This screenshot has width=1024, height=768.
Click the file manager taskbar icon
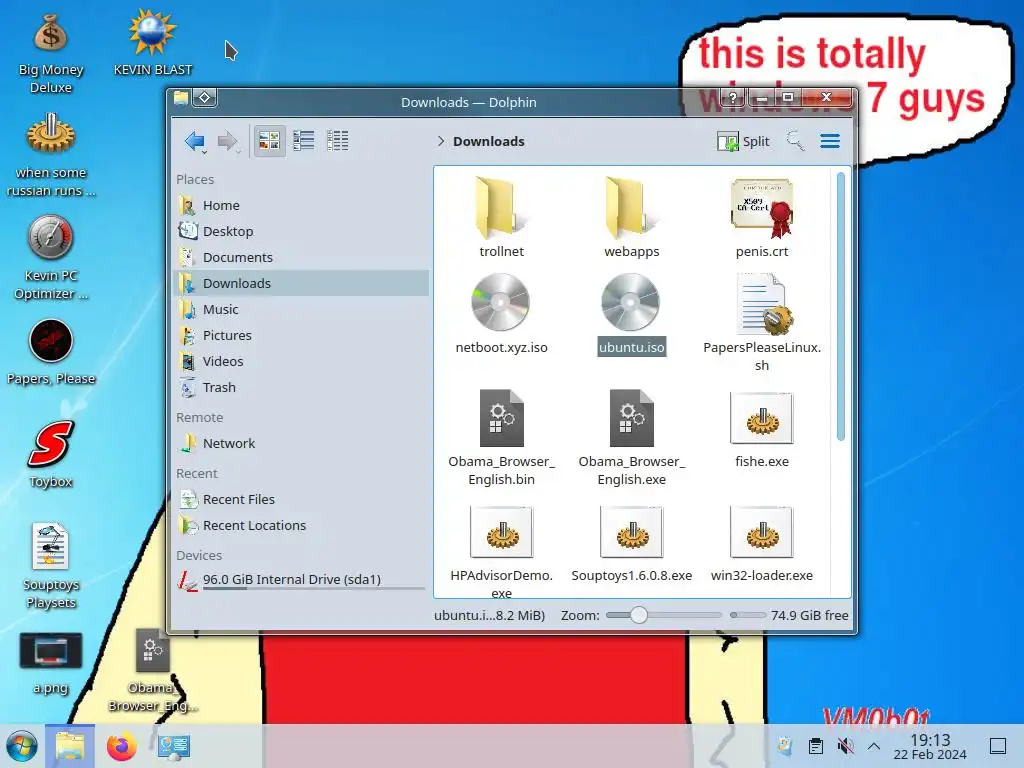[70, 746]
